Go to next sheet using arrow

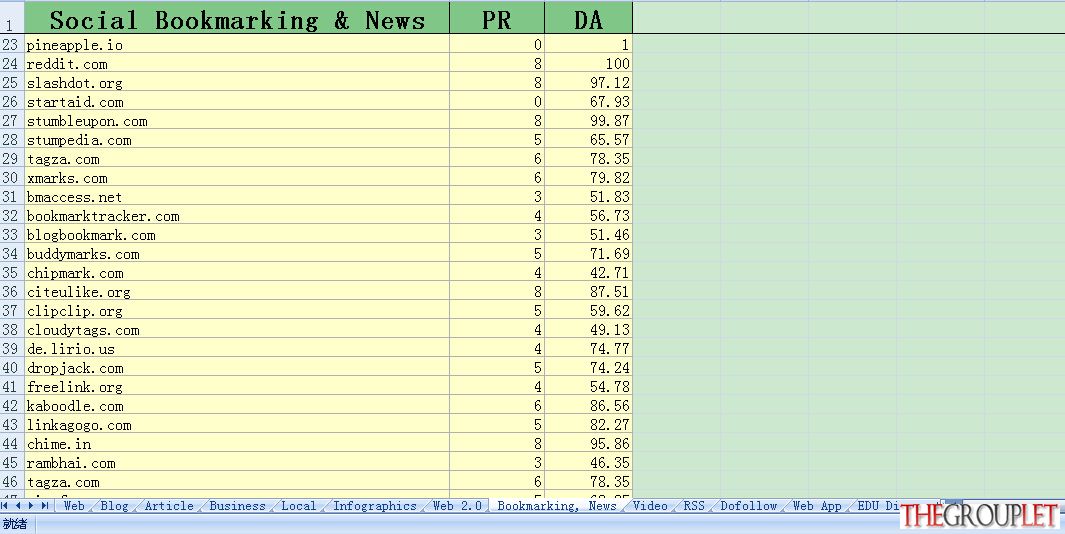pos(31,505)
